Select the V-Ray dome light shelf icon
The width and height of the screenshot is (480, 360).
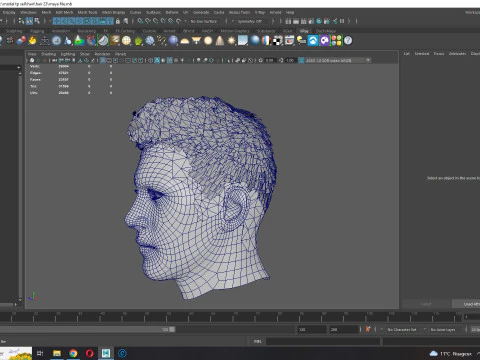click(x=184, y=41)
